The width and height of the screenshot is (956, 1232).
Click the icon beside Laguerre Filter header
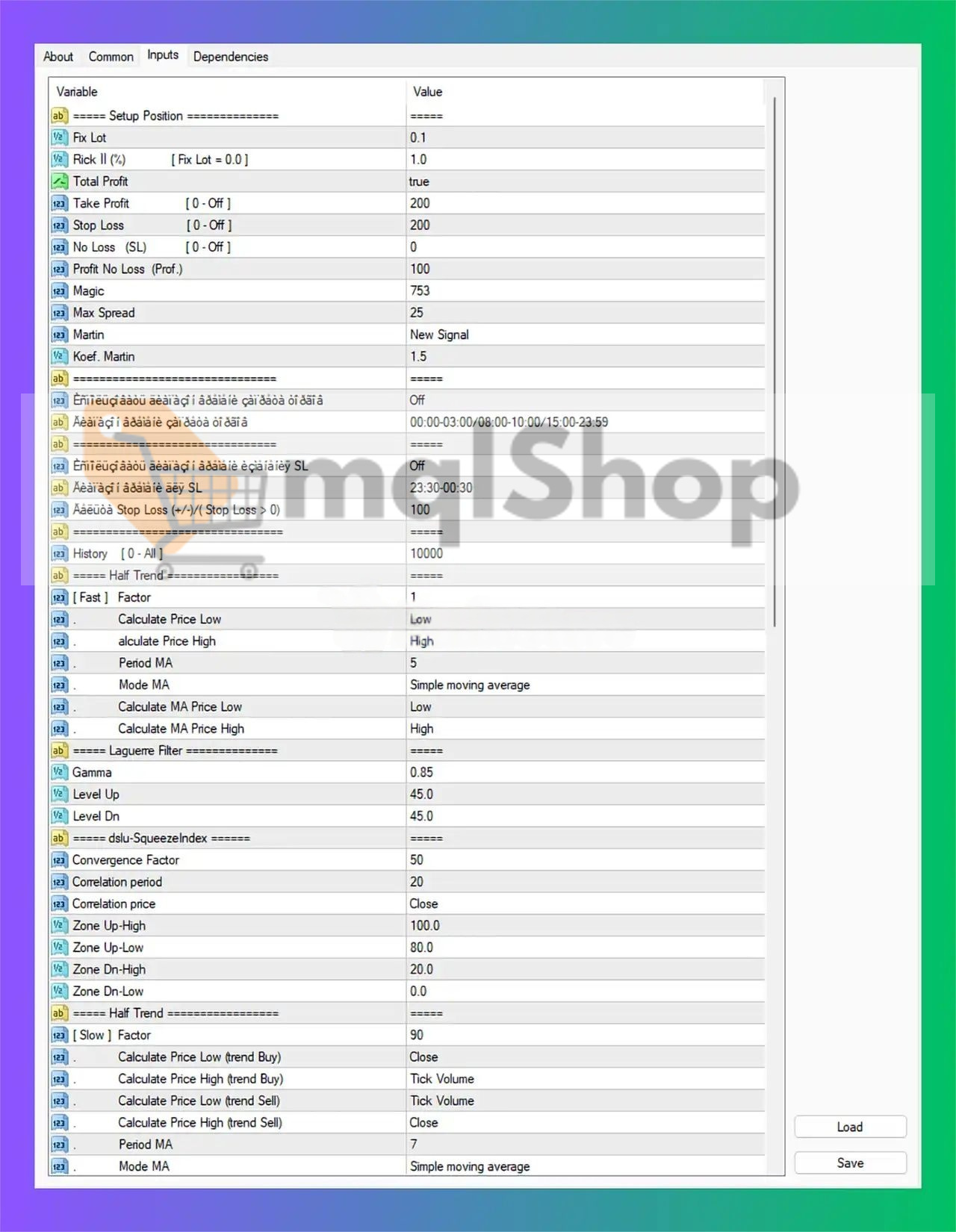(x=59, y=750)
